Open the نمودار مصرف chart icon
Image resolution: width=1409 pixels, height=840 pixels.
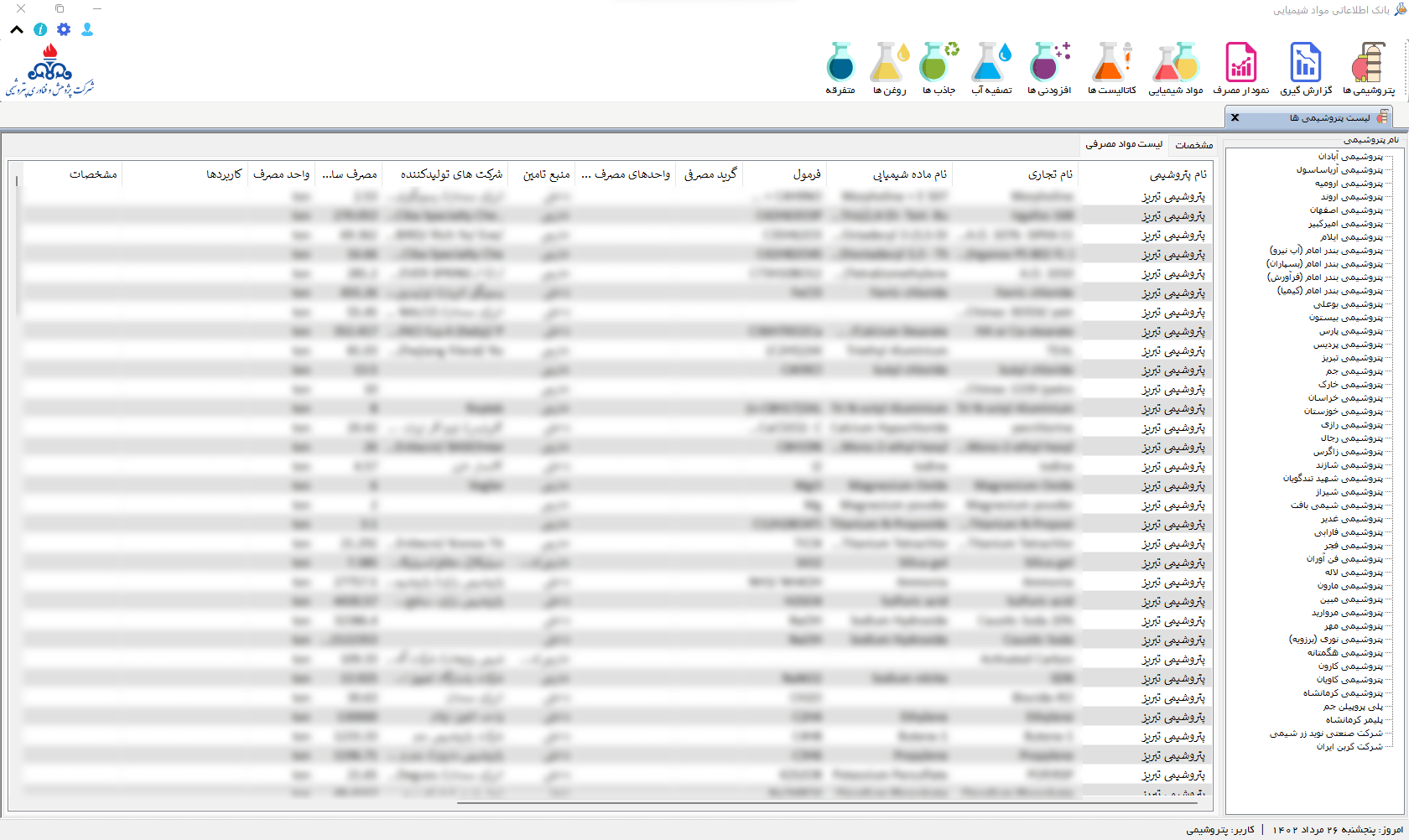coord(1241,69)
